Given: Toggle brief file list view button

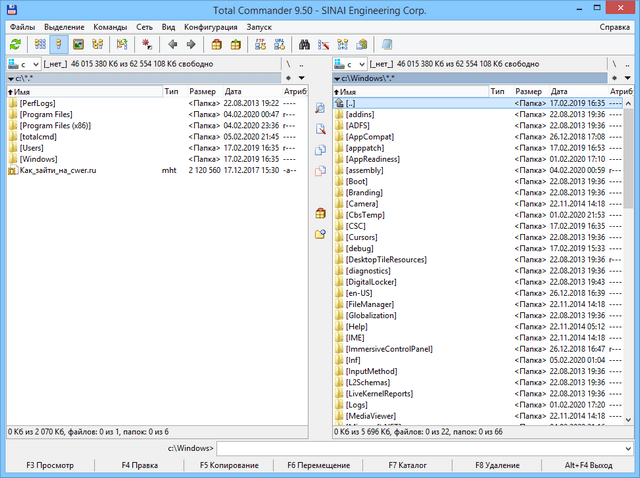Looking at the screenshot, I should [40, 44].
